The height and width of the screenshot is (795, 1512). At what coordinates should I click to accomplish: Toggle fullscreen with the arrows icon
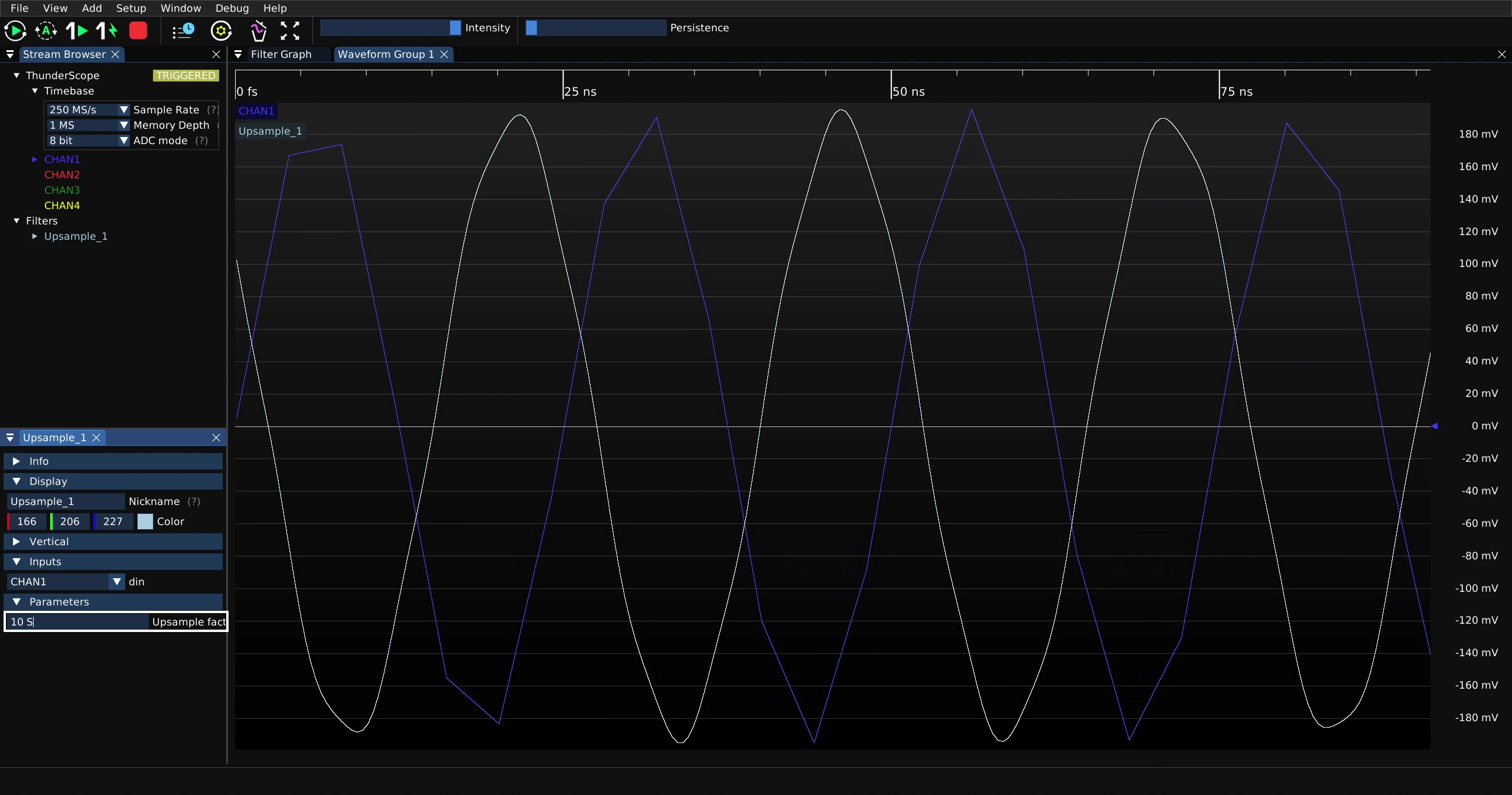pyautogui.click(x=290, y=30)
